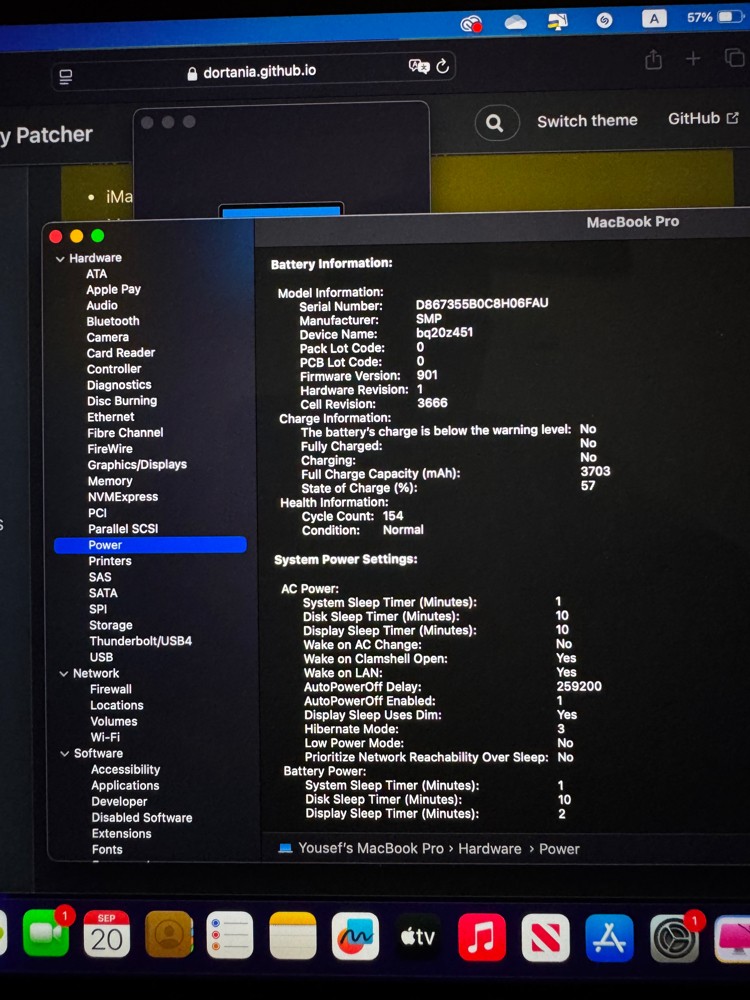Click the battery 57% status icon
This screenshot has height=1000, width=750.
pos(715,17)
